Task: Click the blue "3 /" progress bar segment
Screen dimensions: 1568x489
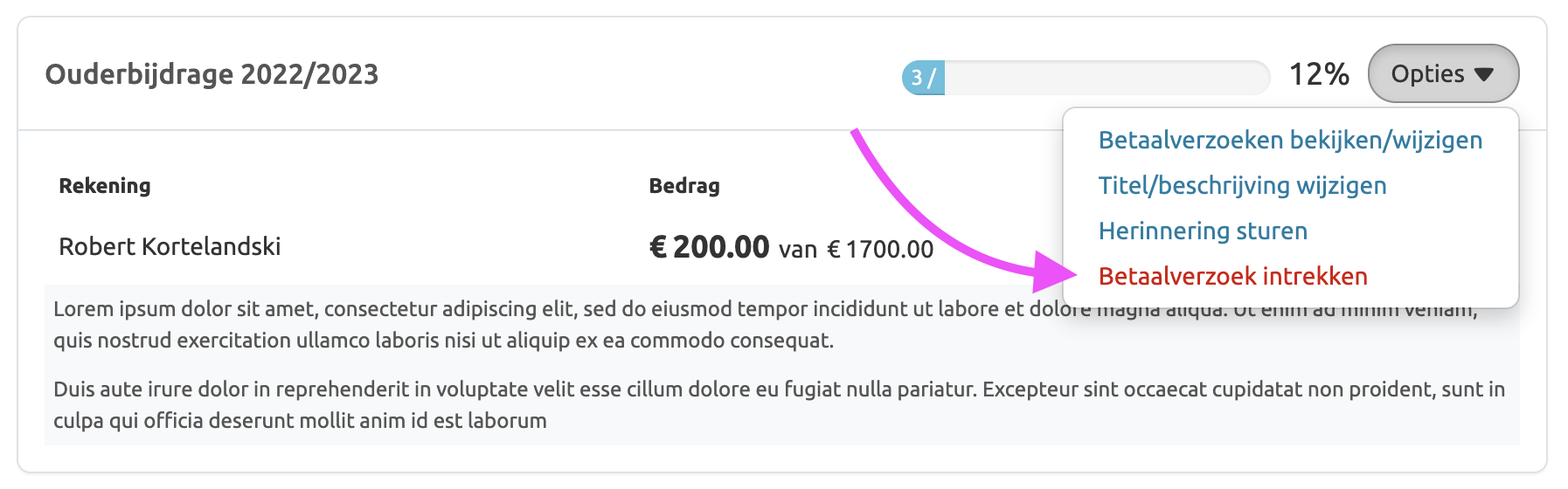Action: tap(923, 78)
